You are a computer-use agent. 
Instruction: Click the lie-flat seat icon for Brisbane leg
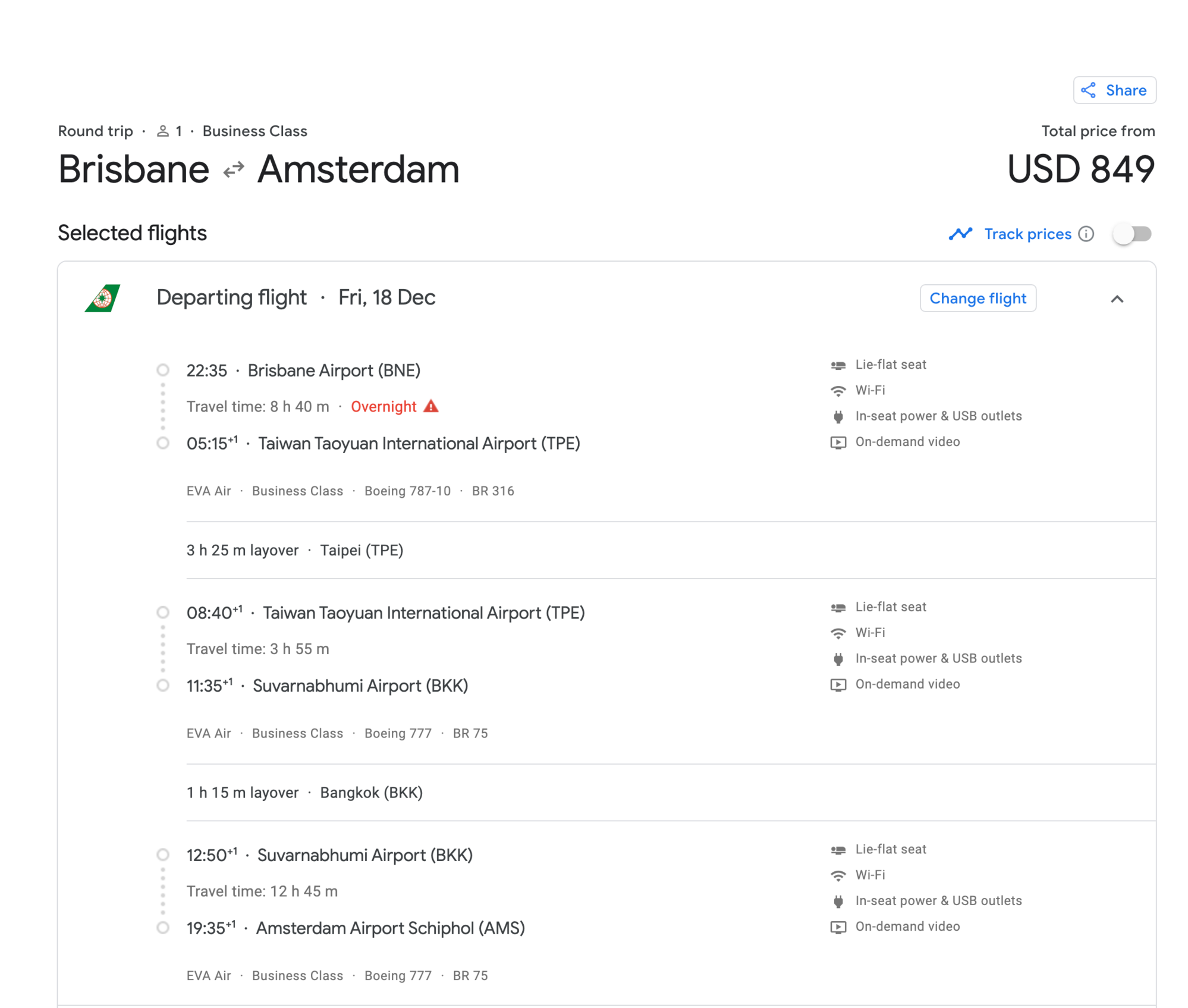838,365
